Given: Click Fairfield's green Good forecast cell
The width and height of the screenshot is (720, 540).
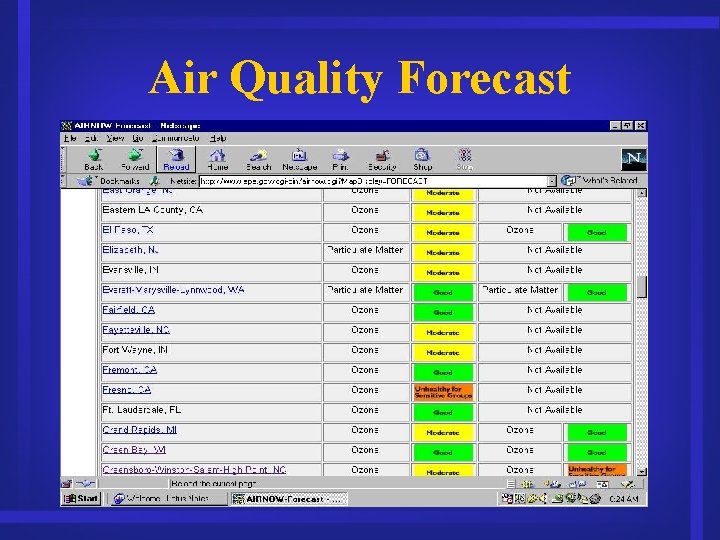Looking at the screenshot, I should [x=443, y=312].
